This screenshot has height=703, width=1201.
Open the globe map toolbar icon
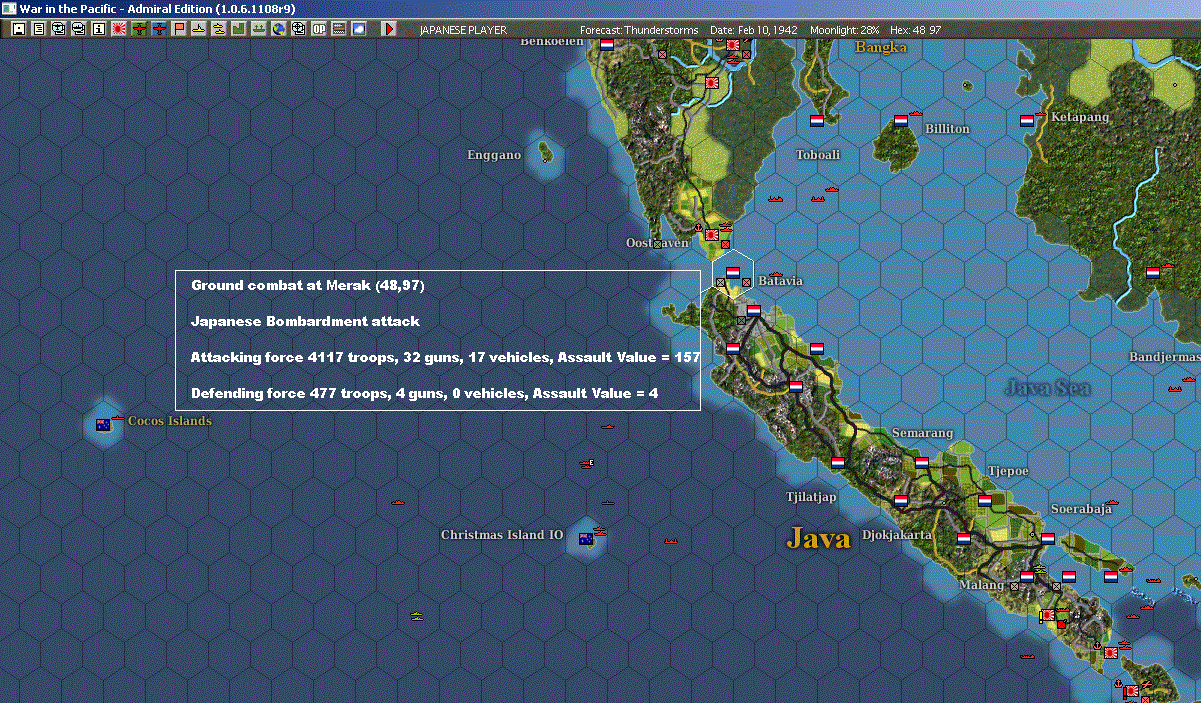(x=278, y=29)
